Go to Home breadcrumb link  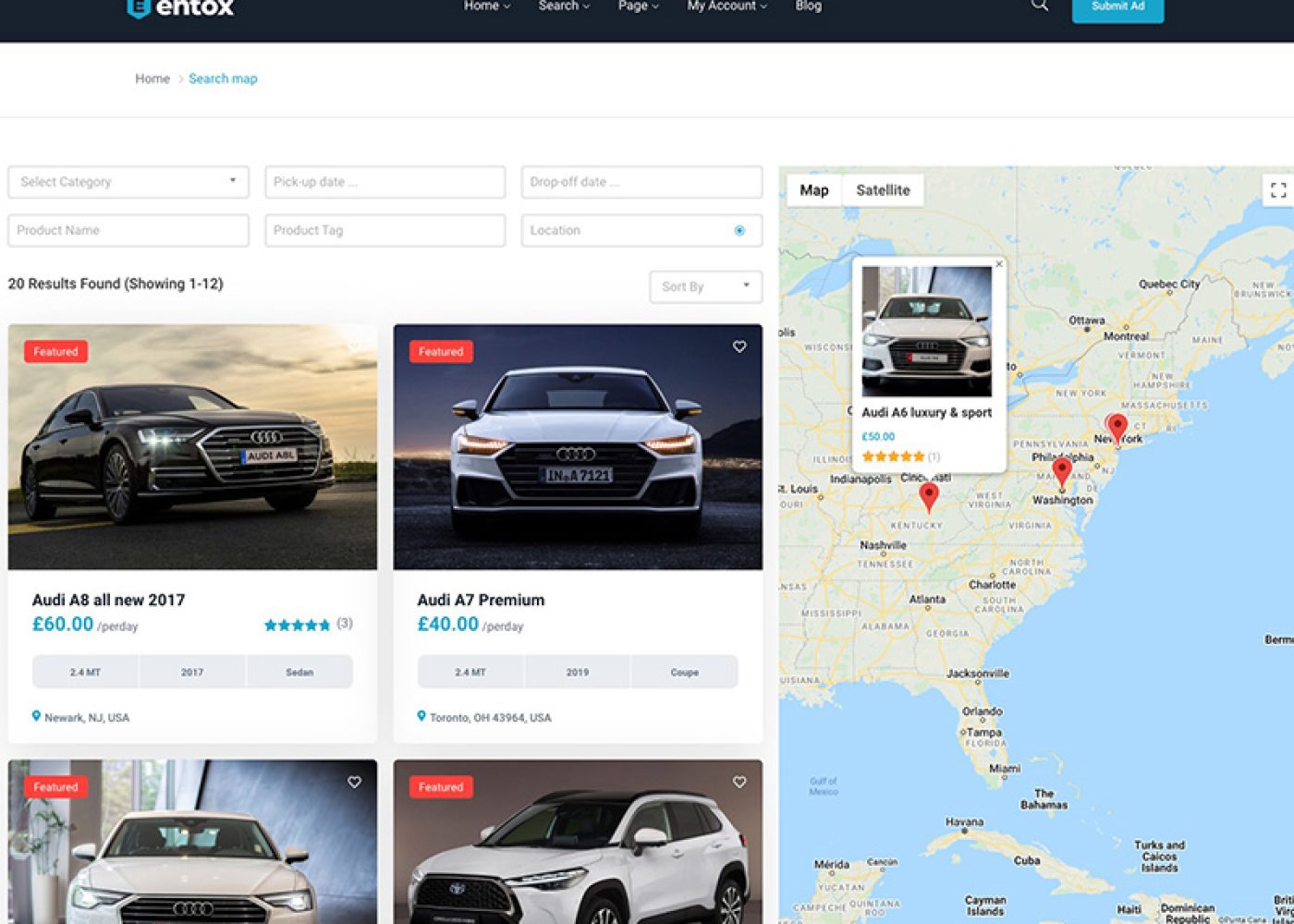tap(153, 79)
